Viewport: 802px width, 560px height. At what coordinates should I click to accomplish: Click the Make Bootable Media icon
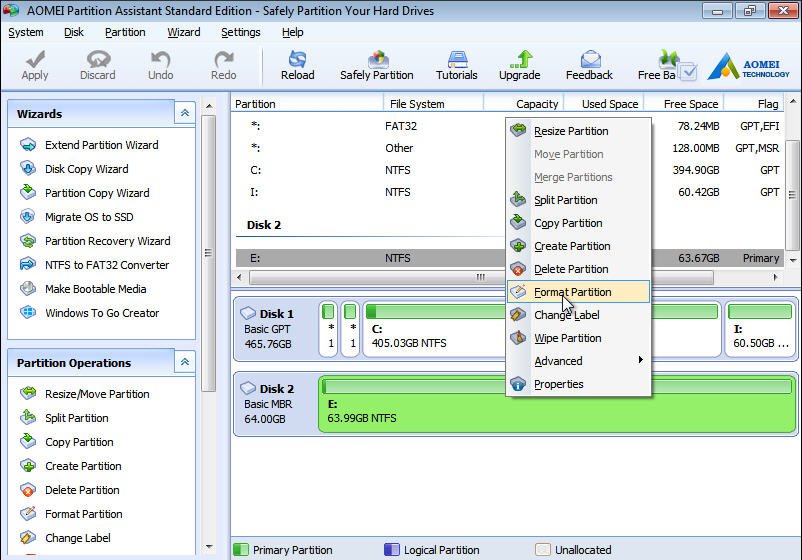pos(28,289)
